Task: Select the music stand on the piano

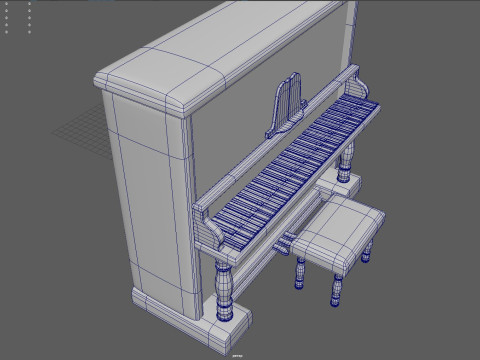Action: pos(286,105)
